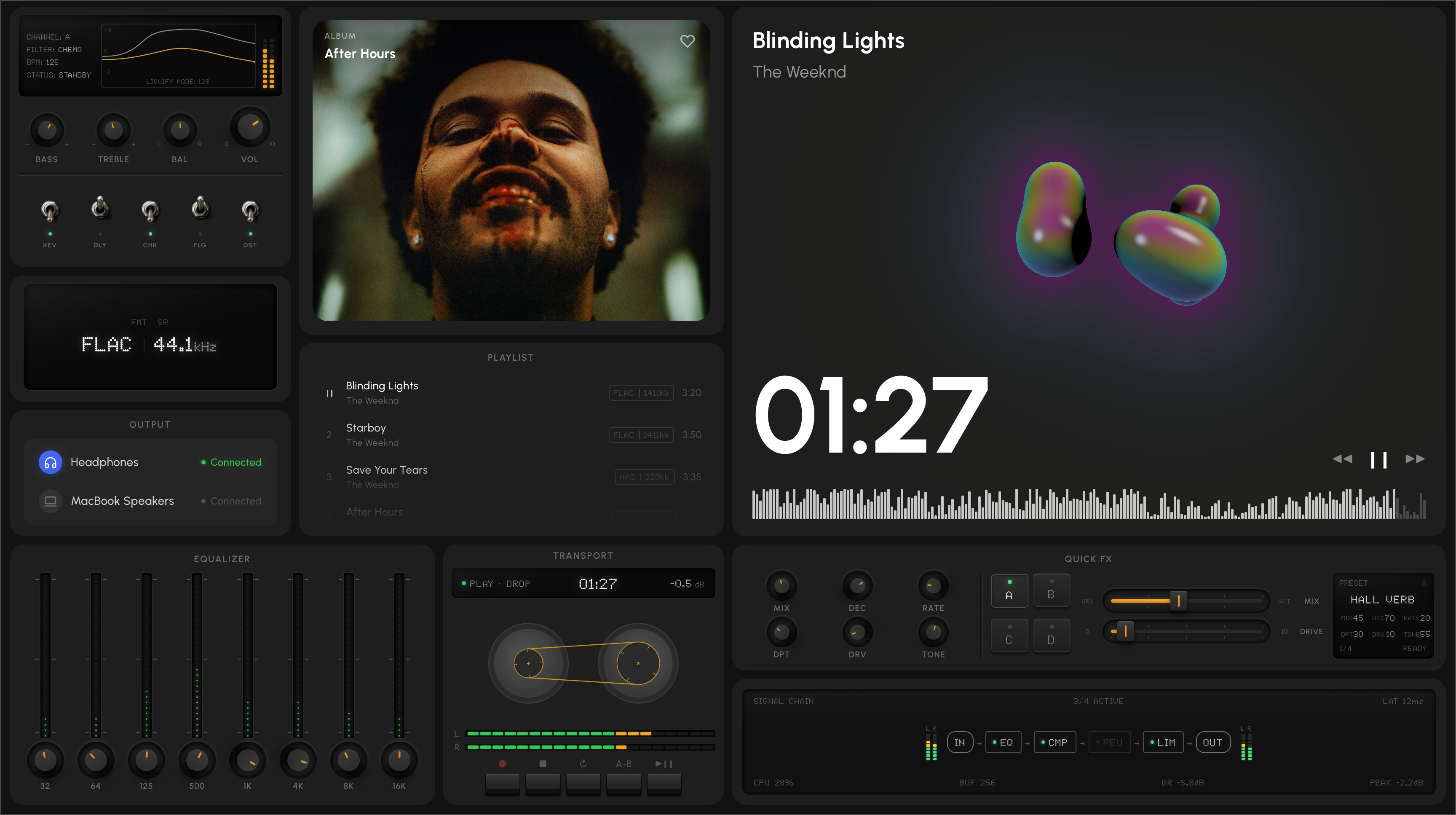This screenshot has width=1456, height=815.
Task: Click the red record icon in Transport
Action: 502,764
